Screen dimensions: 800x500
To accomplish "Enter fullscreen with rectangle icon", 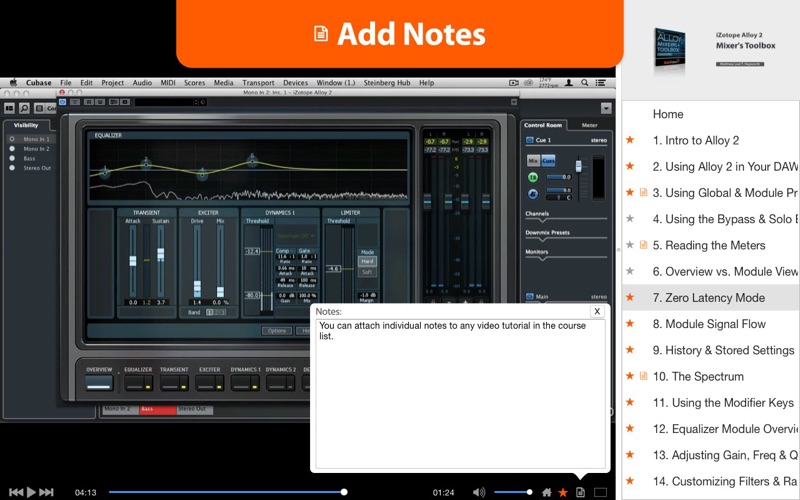I will pyautogui.click(x=601, y=492).
